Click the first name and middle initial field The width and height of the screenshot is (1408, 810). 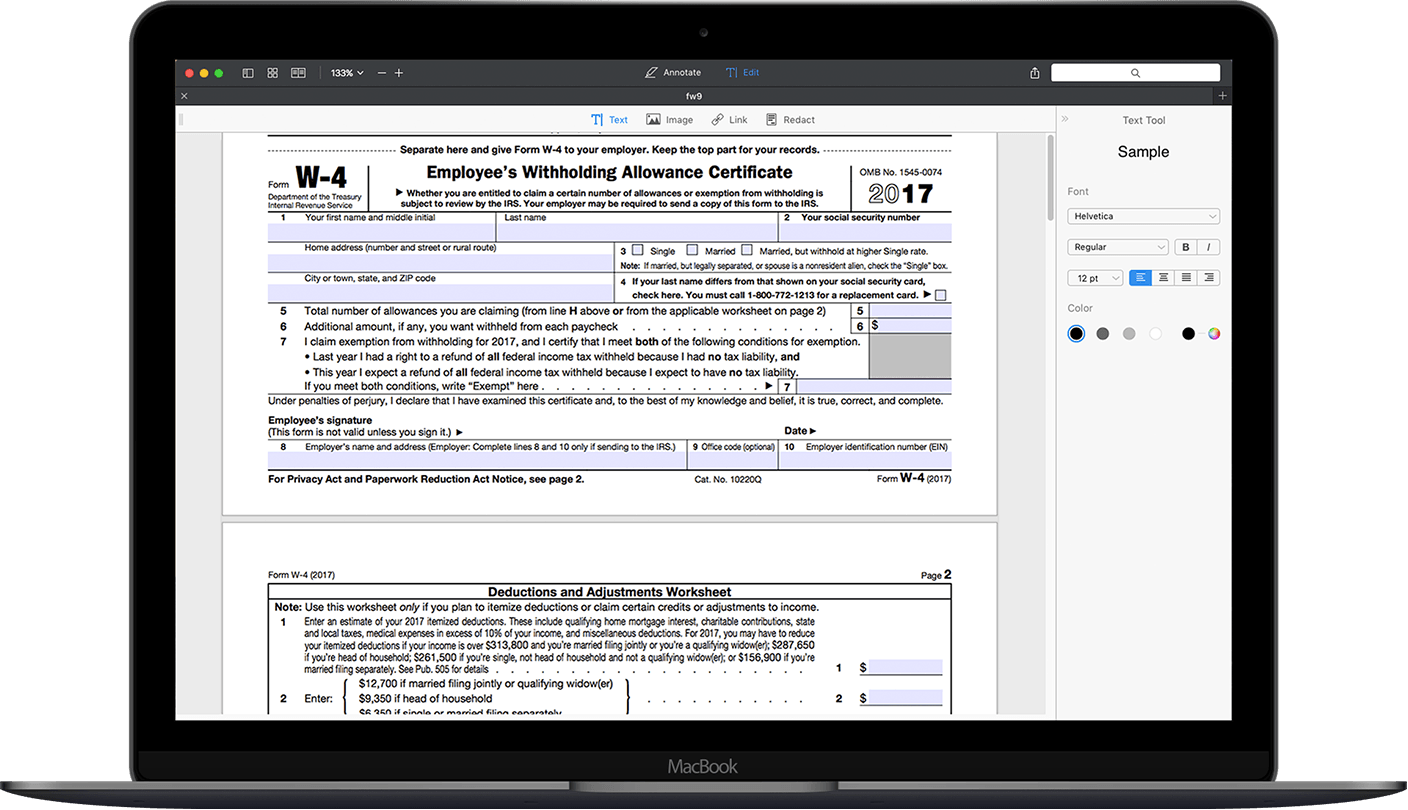(384, 233)
